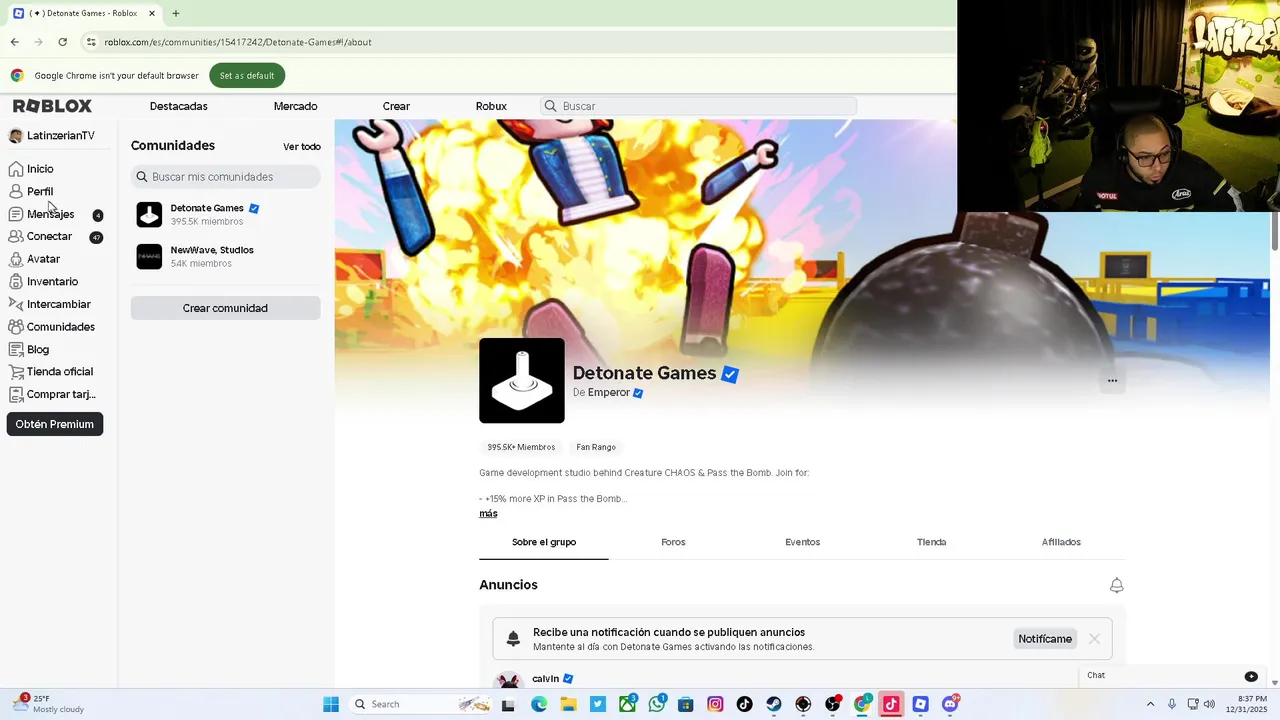Open File Explorer from the taskbar
Image resolution: width=1280 pixels, height=720 pixels.
[x=568, y=704]
